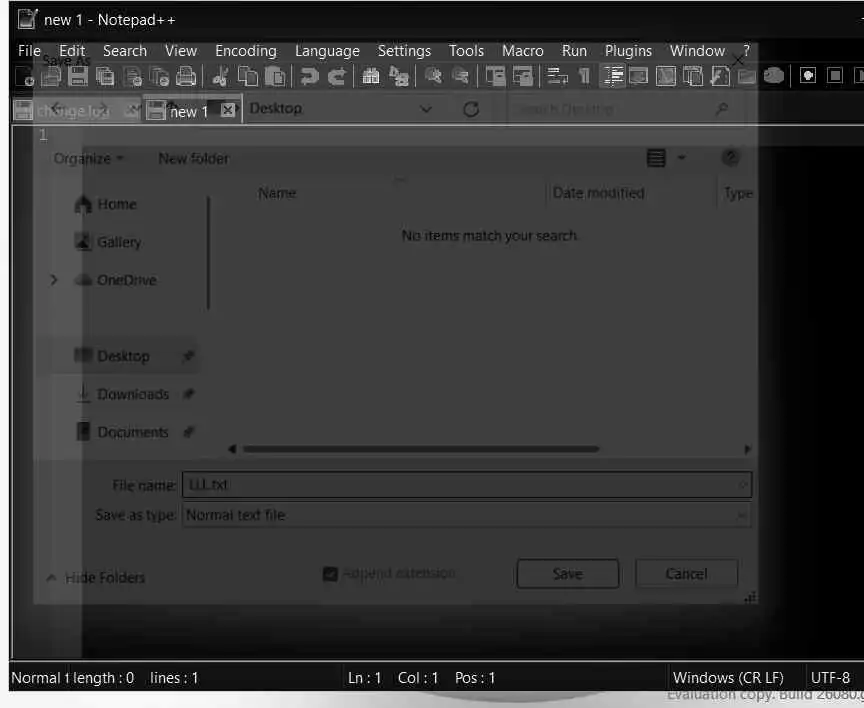This screenshot has width=864, height=708.
Task: Click the Save button
Action: (x=568, y=574)
